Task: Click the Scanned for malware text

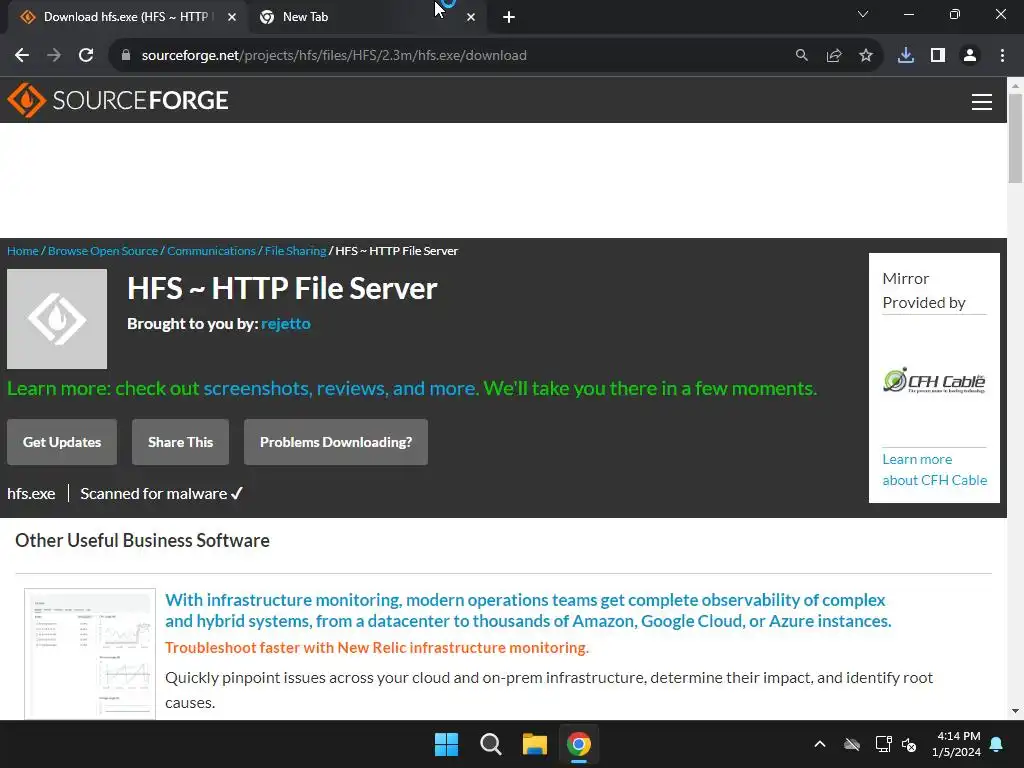Action: tap(153, 494)
